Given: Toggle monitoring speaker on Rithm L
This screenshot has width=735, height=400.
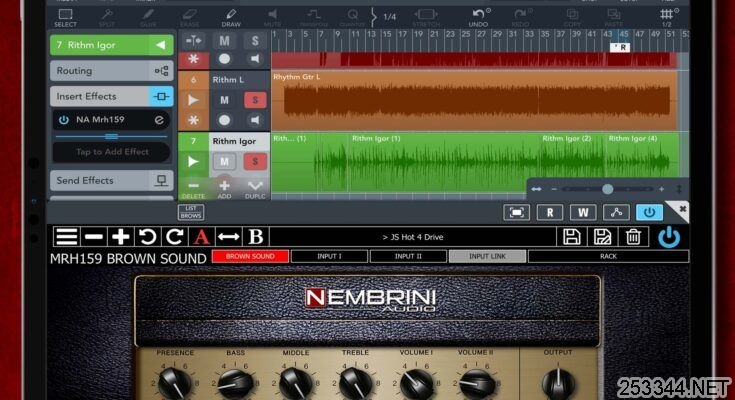Looking at the screenshot, I should click(x=255, y=121).
